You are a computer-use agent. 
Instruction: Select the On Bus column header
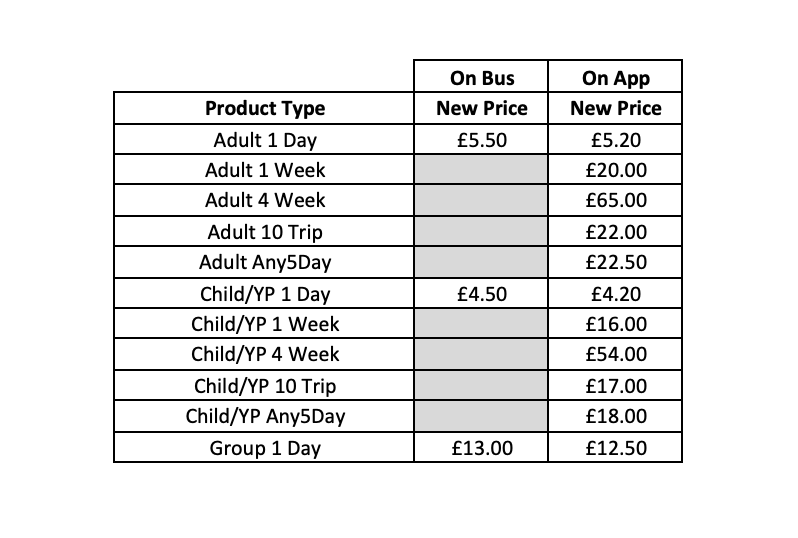(481, 77)
